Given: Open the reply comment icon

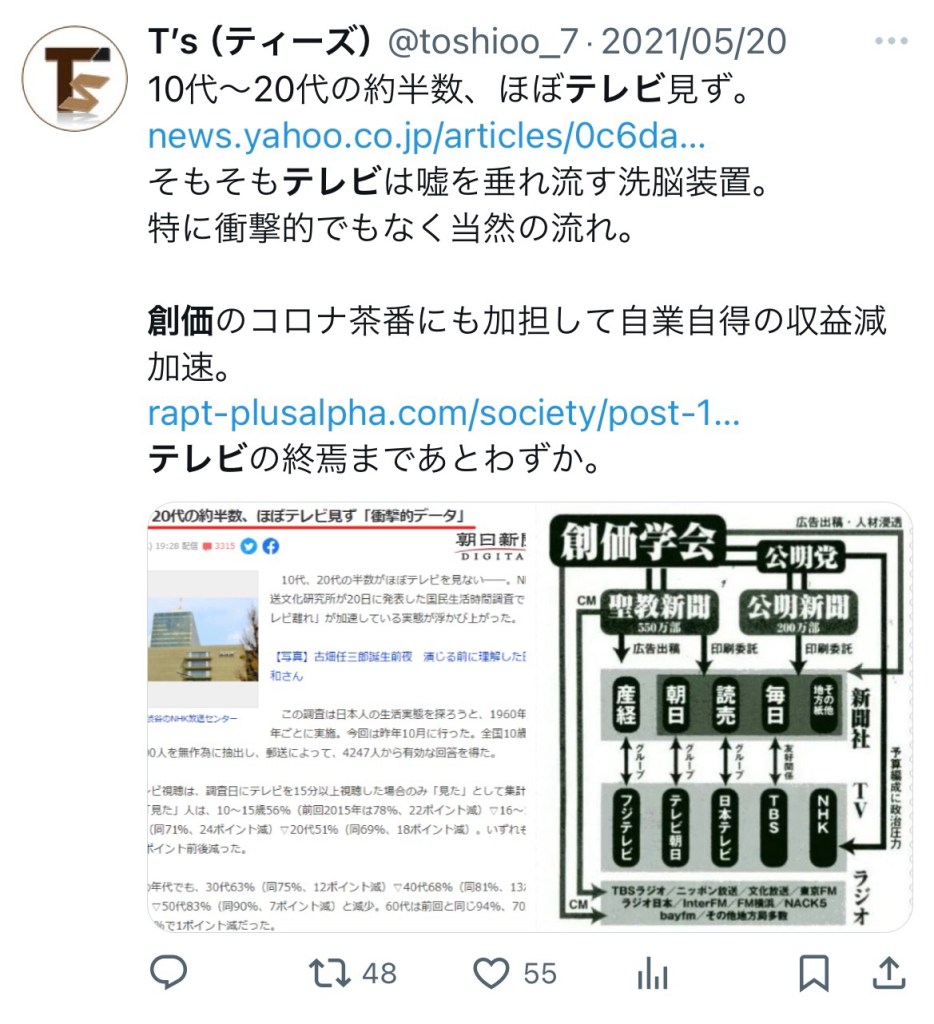Looking at the screenshot, I should pos(169,972).
